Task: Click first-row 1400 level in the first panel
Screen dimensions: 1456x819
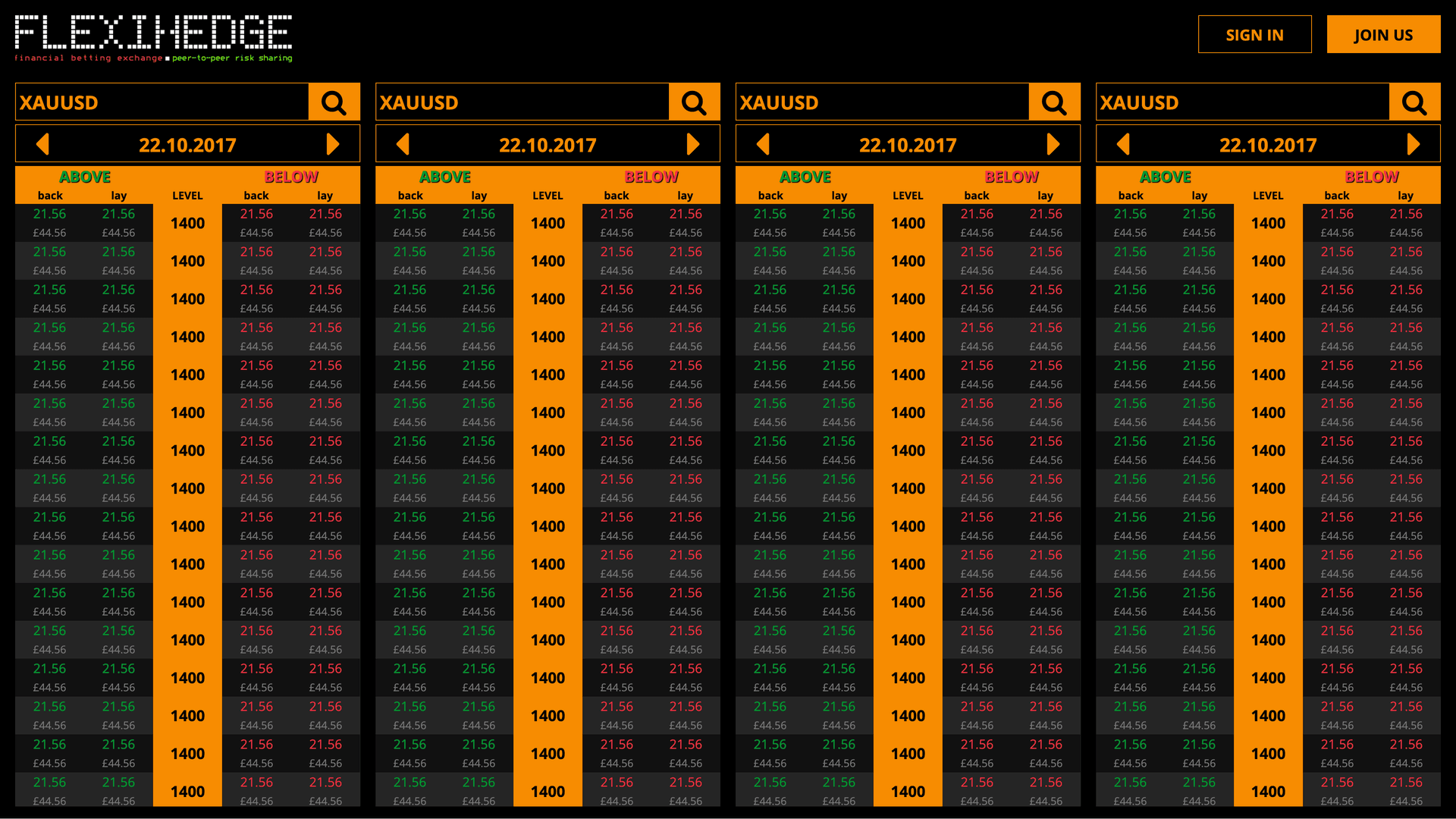Action: tap(187, 224)
